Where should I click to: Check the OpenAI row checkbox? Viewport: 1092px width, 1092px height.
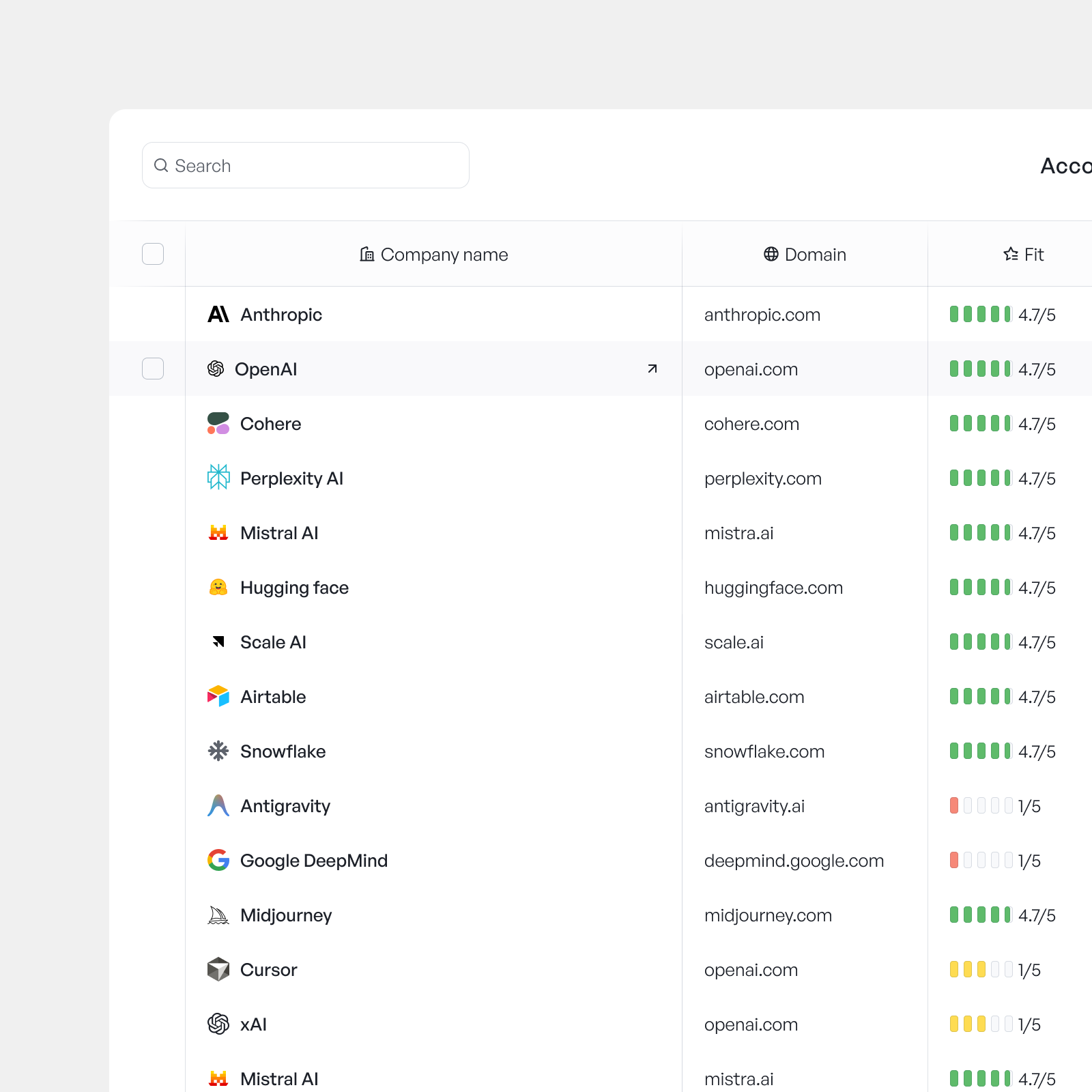(153, 369)
